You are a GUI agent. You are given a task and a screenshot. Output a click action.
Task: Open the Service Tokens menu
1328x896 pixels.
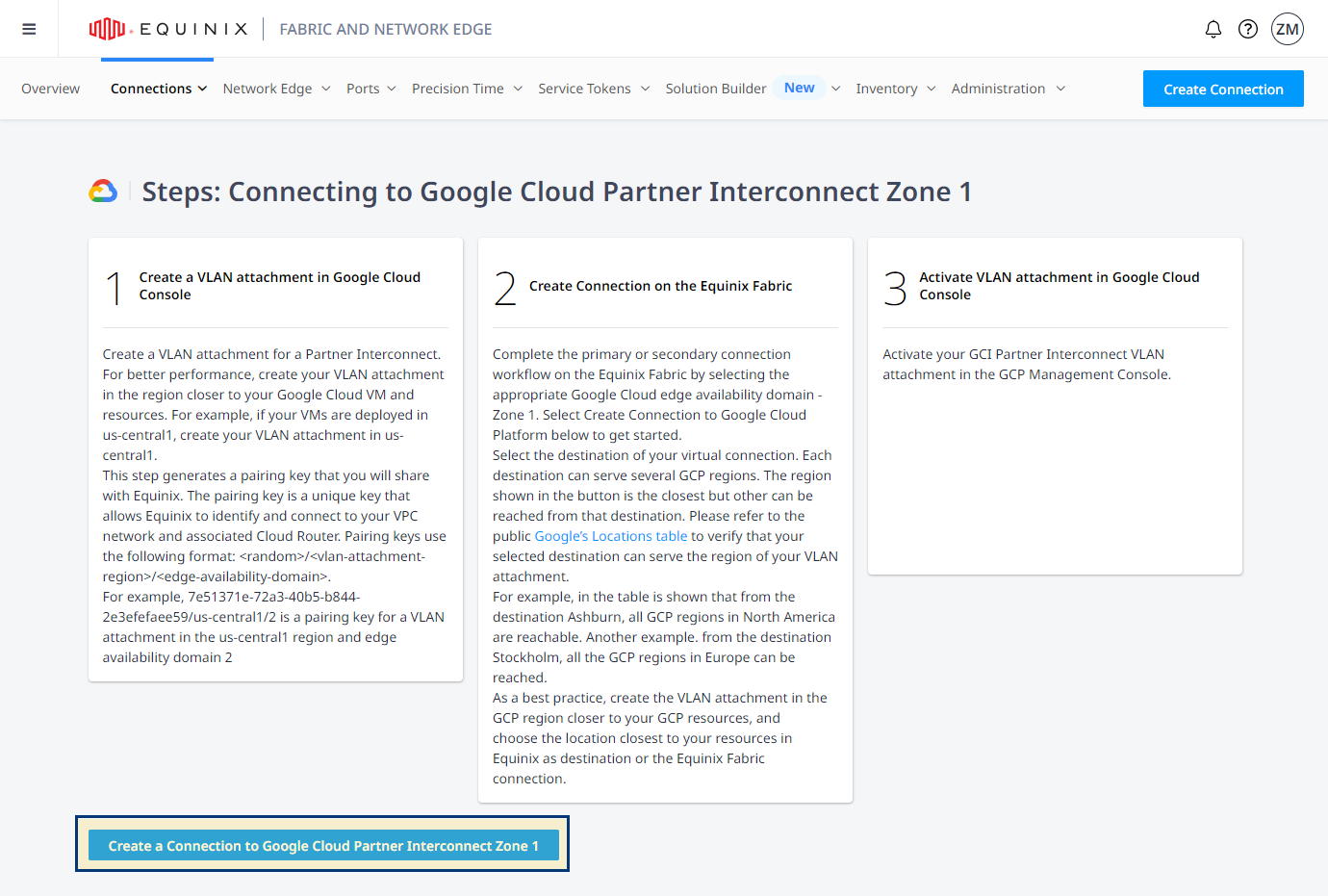pos(584,89)
